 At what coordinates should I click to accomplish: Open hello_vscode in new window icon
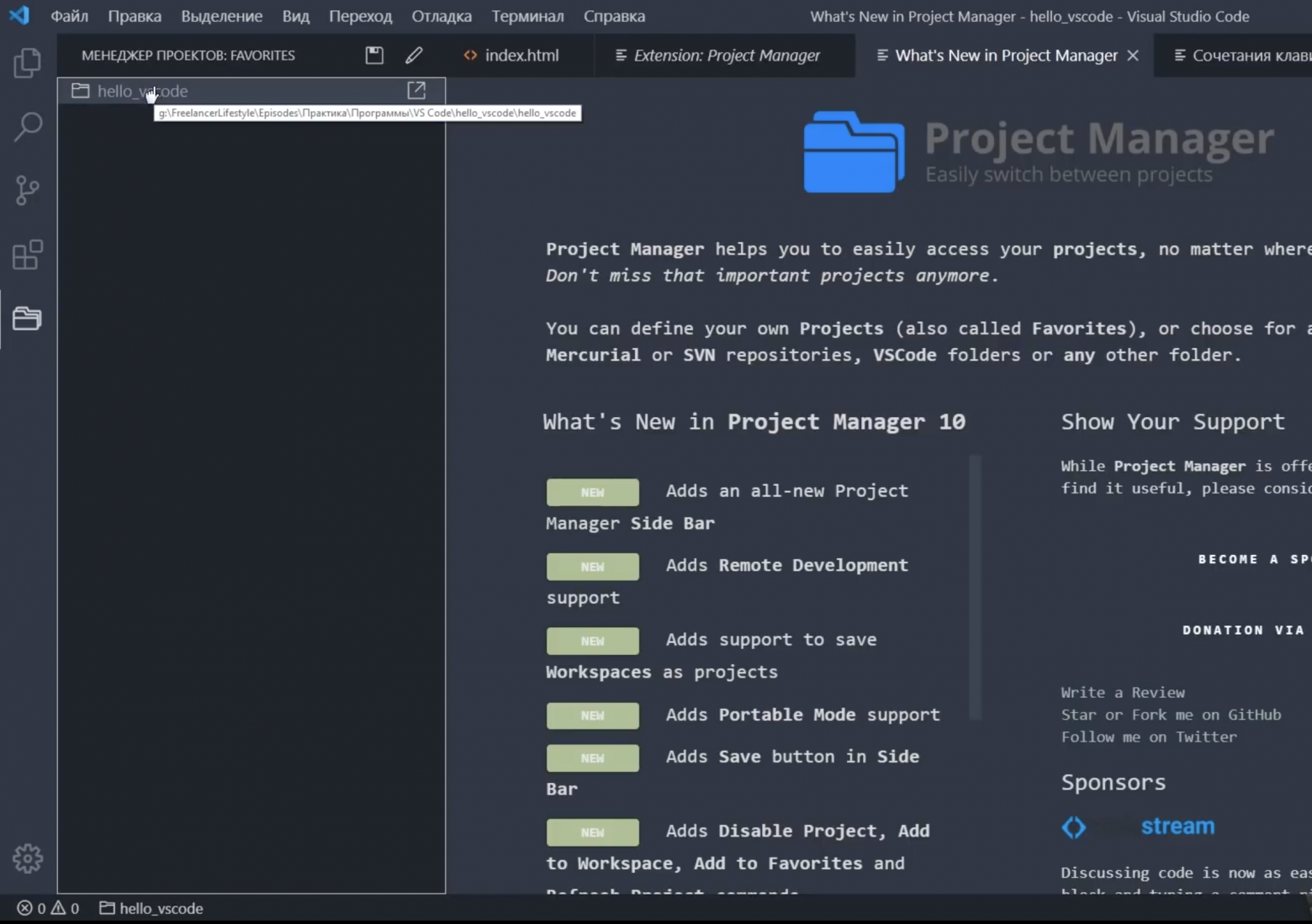[x=416, y=90]
